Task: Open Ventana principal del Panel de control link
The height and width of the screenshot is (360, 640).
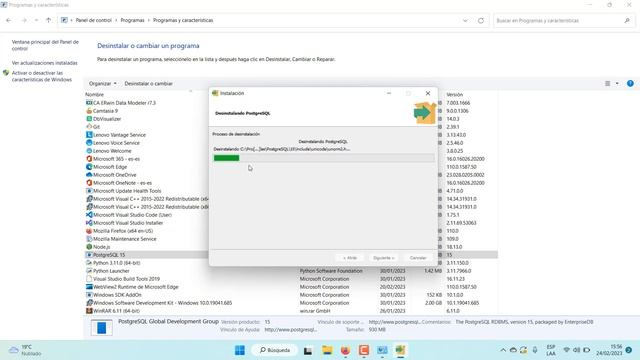Action: click(45, 45)
